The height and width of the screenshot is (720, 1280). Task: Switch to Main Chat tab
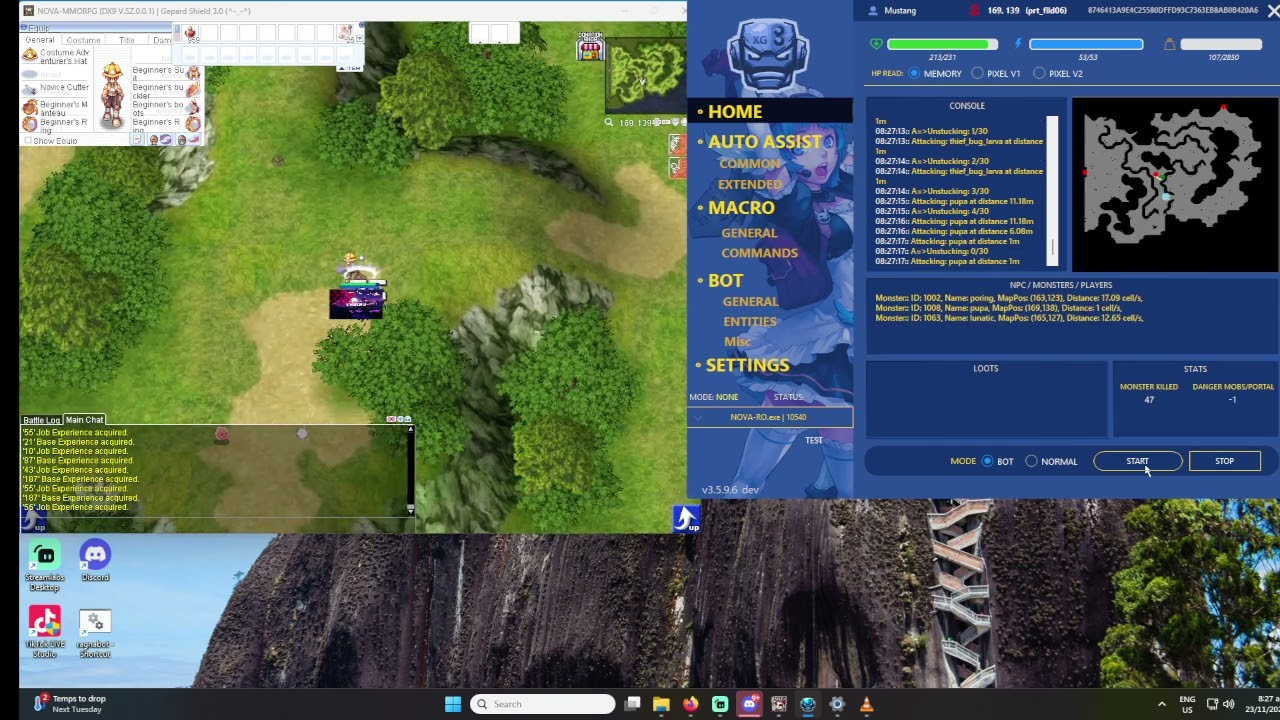pyautogui.click(x=84, y=420)
